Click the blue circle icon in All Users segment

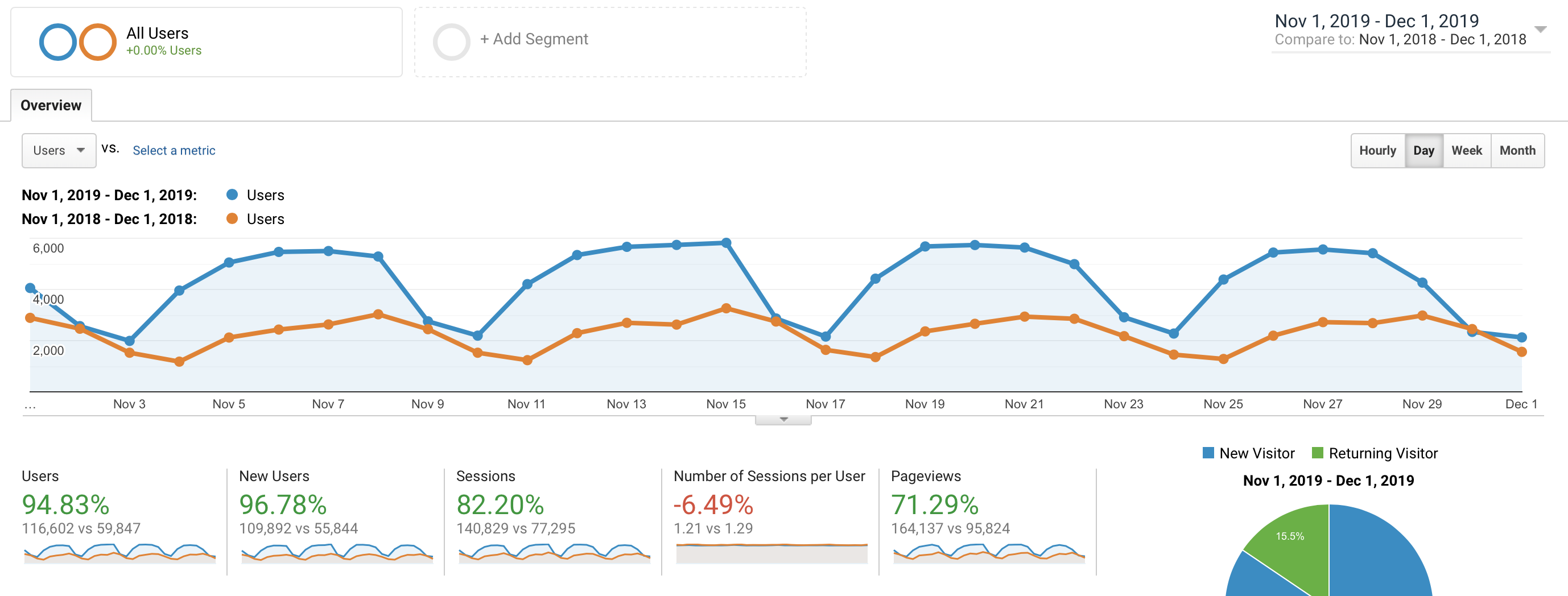58,42
